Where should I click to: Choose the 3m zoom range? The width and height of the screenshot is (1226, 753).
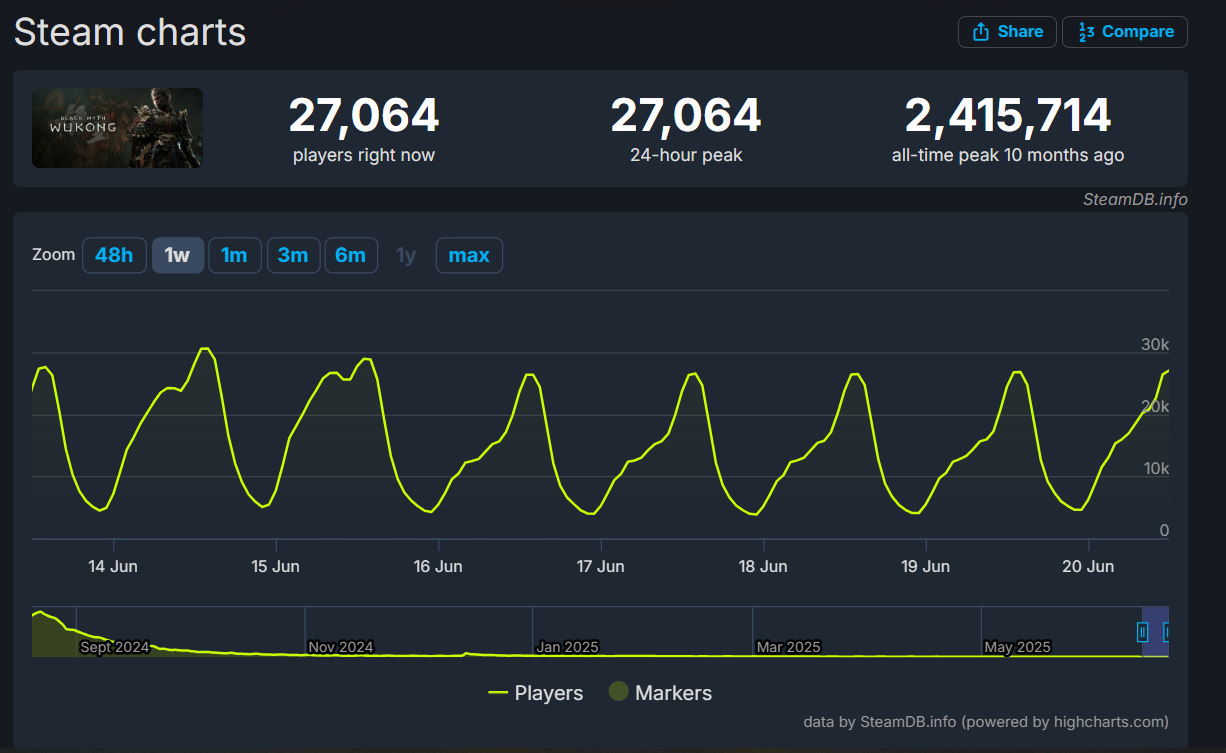point(293,255)
